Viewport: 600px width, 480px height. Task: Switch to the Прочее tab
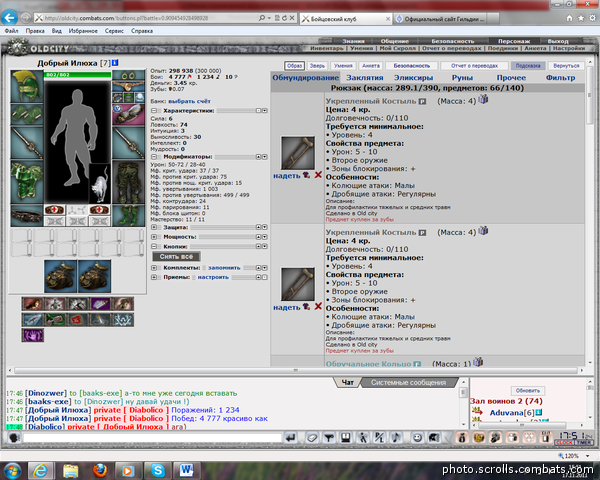(x=511, y=78)
